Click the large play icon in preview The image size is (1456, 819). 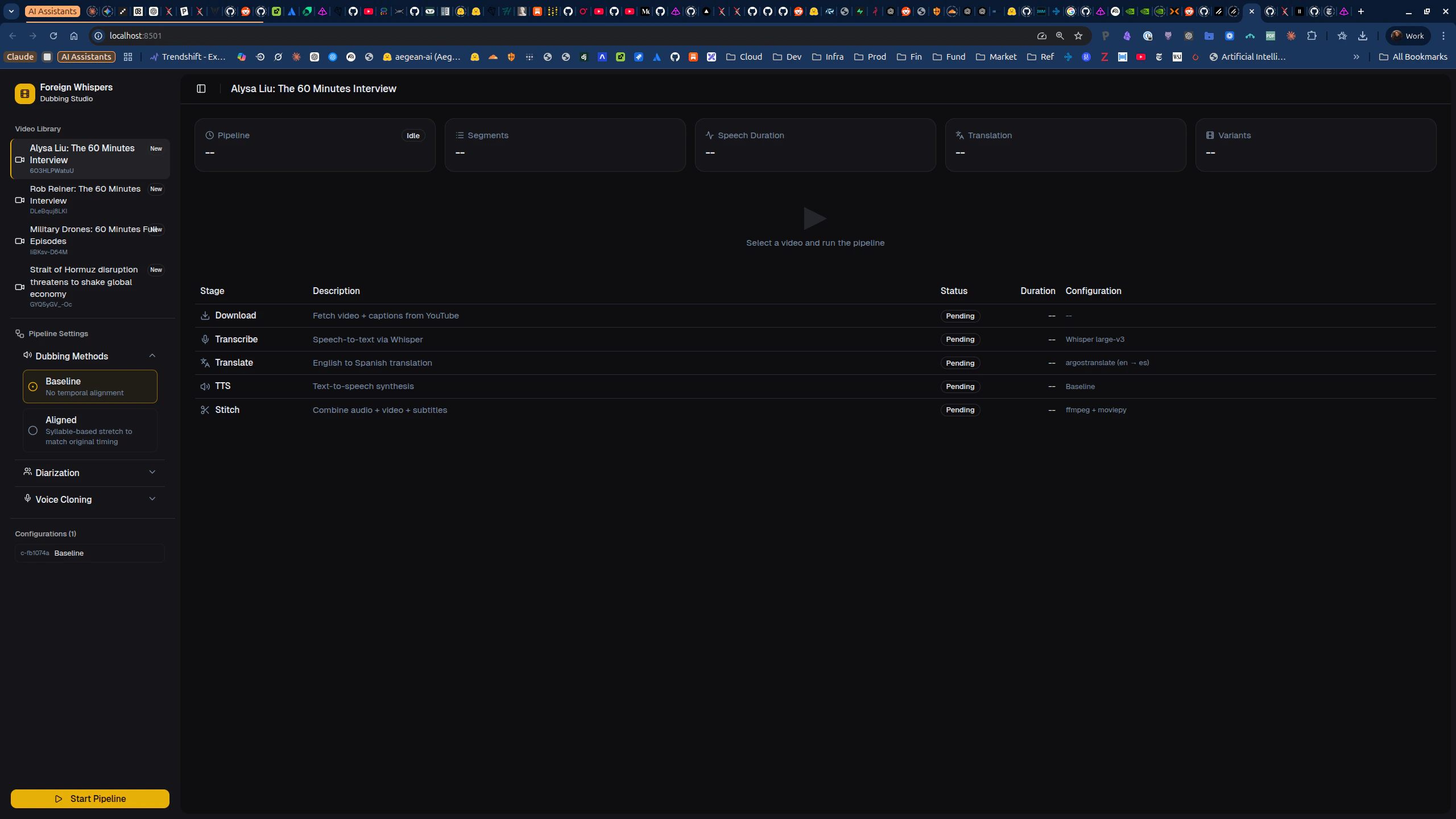[814, 218]
